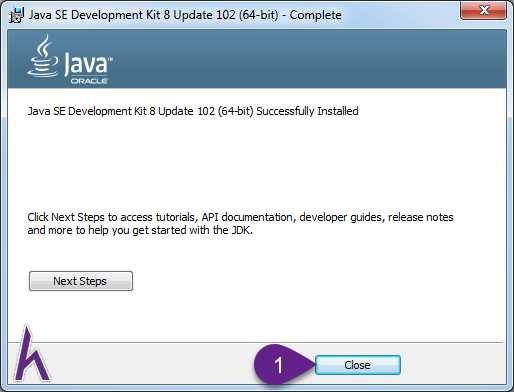Viewport: 514px width, 392px height.
Task: Click the Java coffee cup logo
Action: point(43,56)
